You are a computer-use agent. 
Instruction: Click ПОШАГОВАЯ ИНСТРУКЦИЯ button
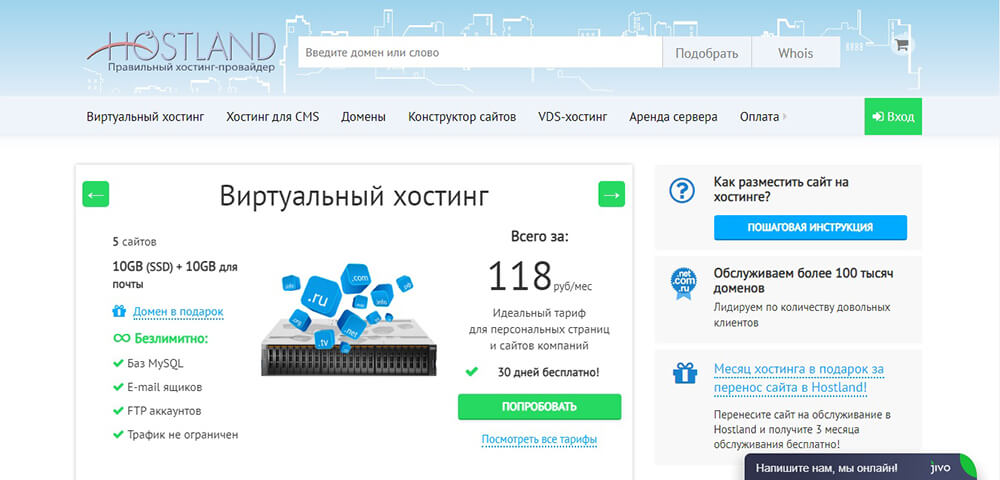810,227
